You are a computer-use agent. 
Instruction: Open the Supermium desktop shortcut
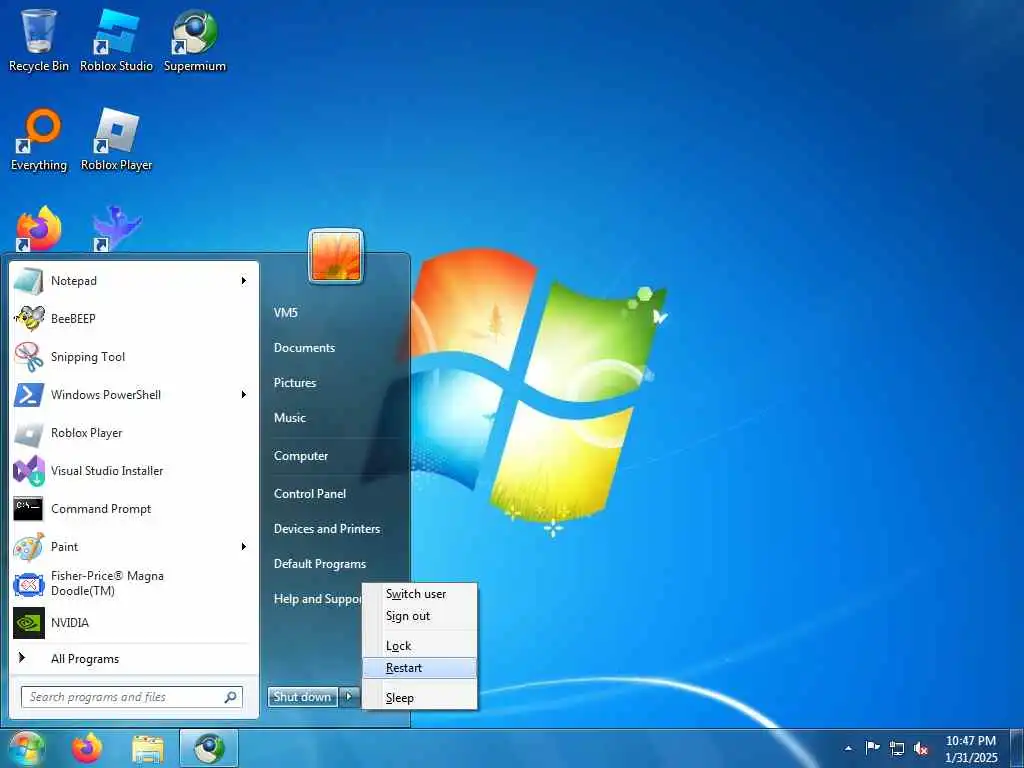click(195, 40)
